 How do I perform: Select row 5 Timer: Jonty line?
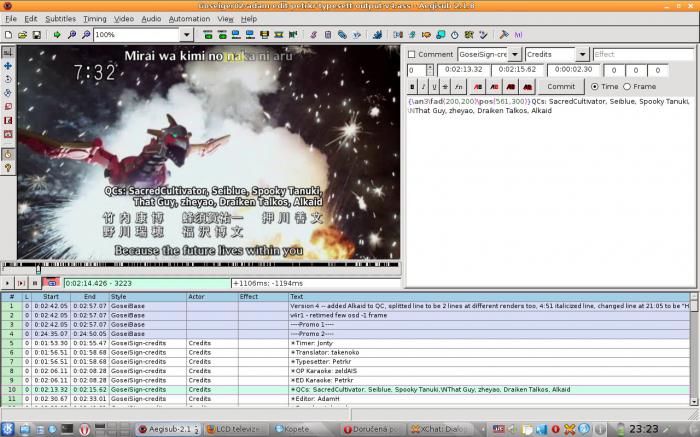pyautogui.click(x=345, y=343)
